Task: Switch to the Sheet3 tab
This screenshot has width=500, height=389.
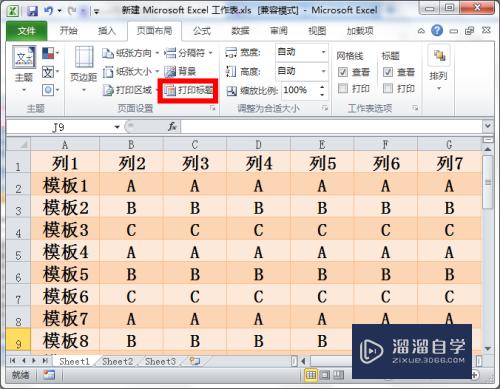Action: click(160, 361)
